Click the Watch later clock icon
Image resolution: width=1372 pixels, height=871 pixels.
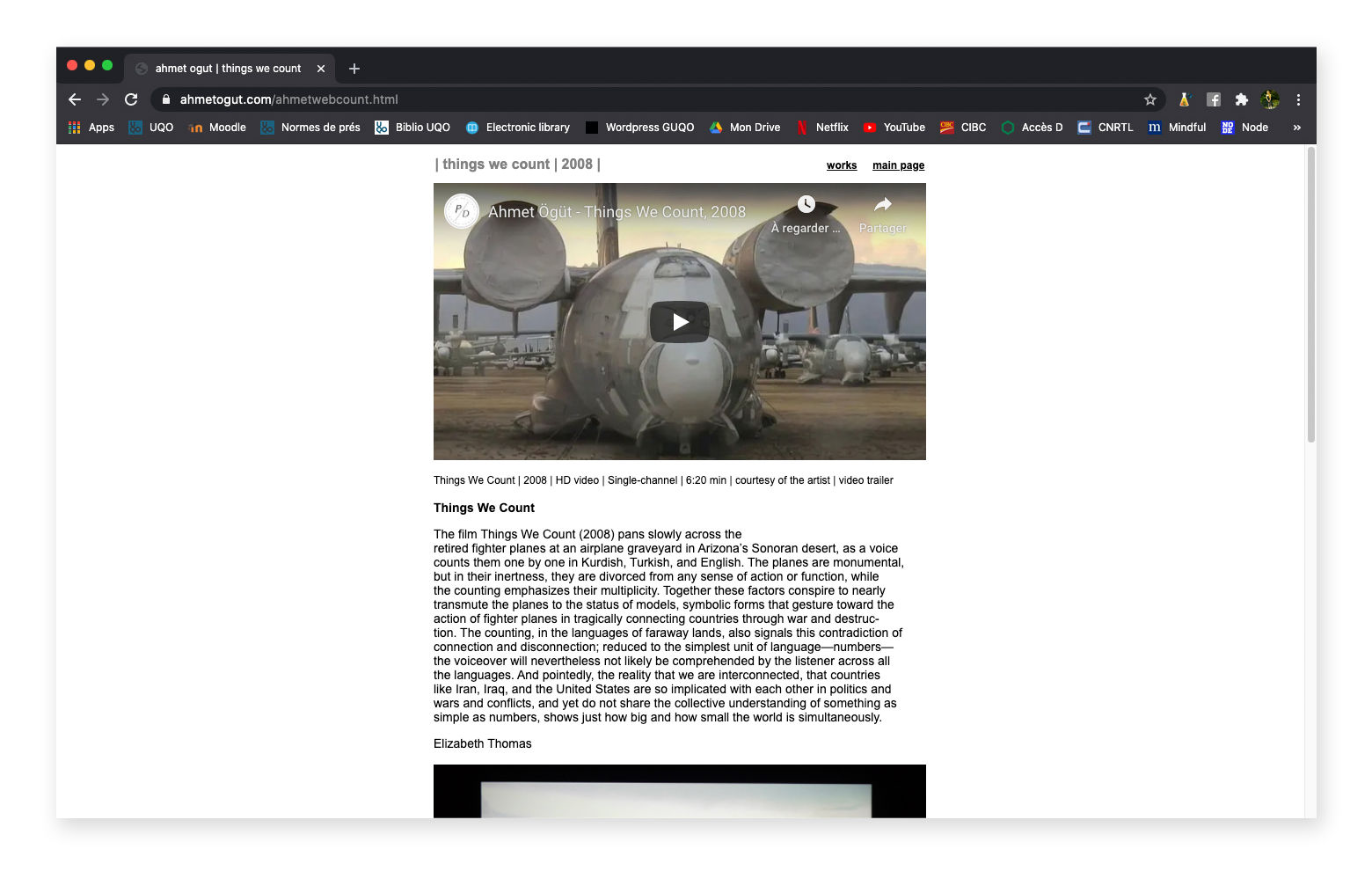(x=806, y=204)
